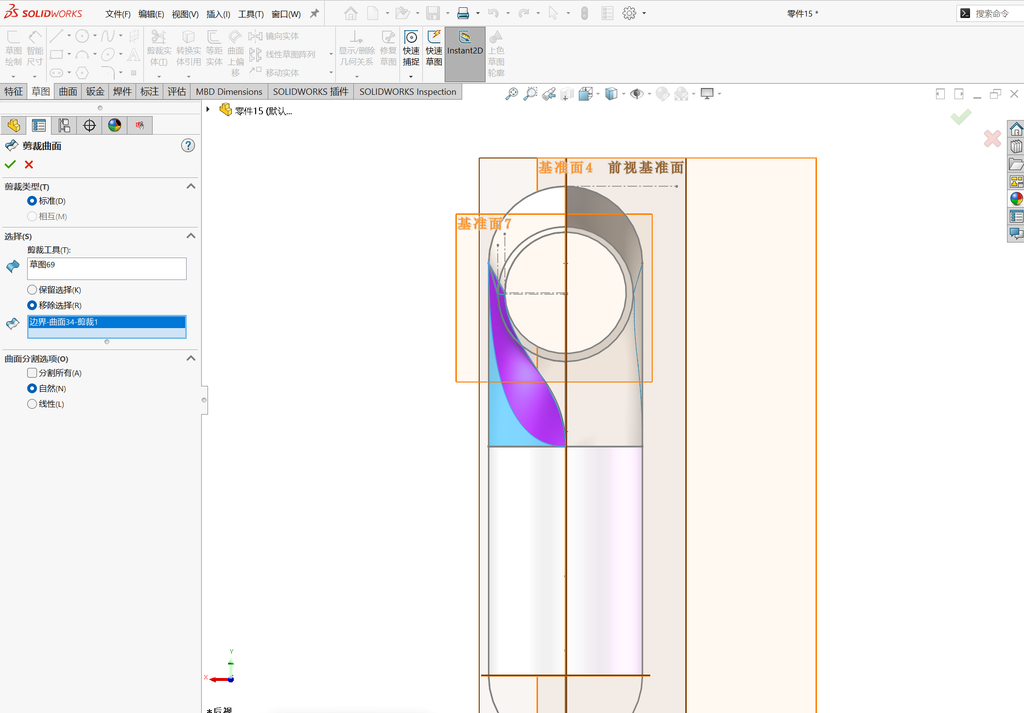
Task: Open Hide/Show Items dropdown arrow
Action: pos(649,94)
